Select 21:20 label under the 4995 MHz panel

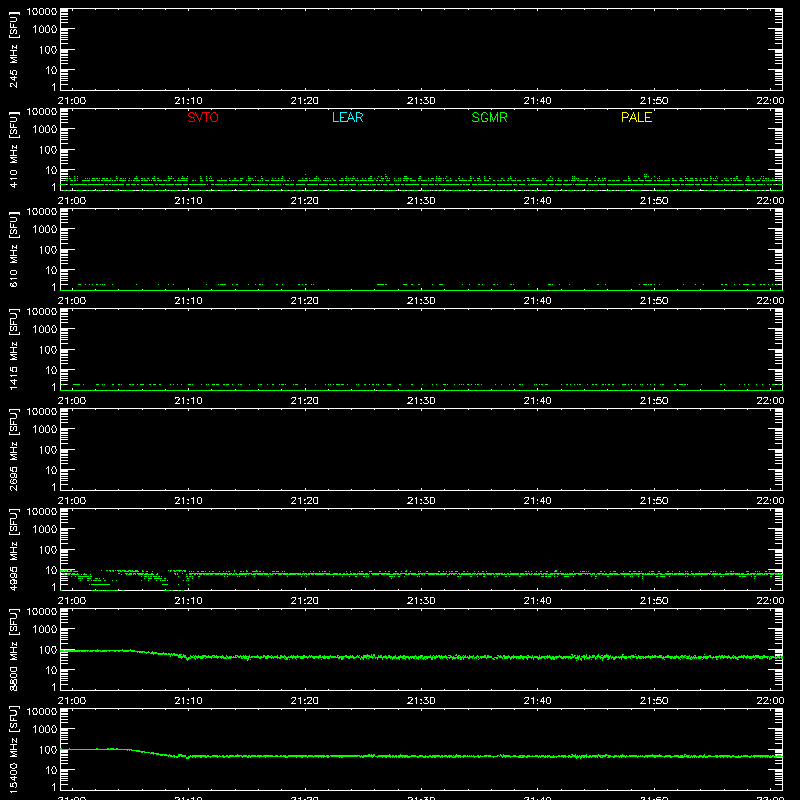pos(305,601)
